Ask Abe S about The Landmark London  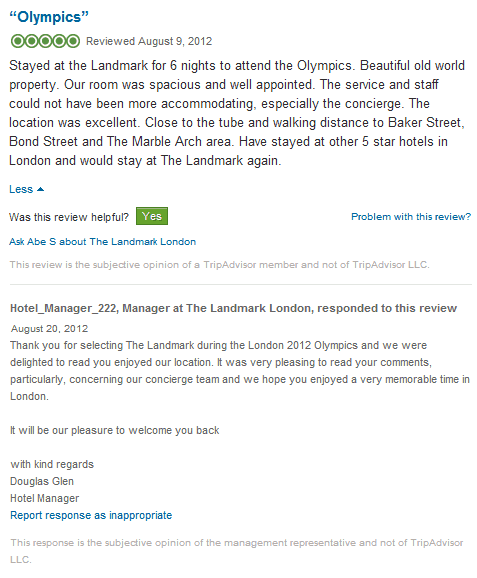click(102, 241)
